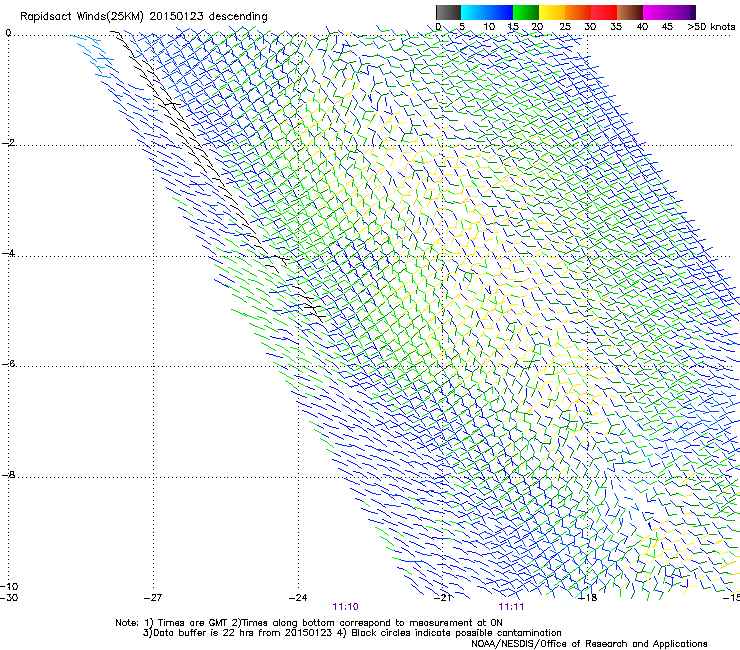Click the red 30-35 knots legend segment

[604, 12]
